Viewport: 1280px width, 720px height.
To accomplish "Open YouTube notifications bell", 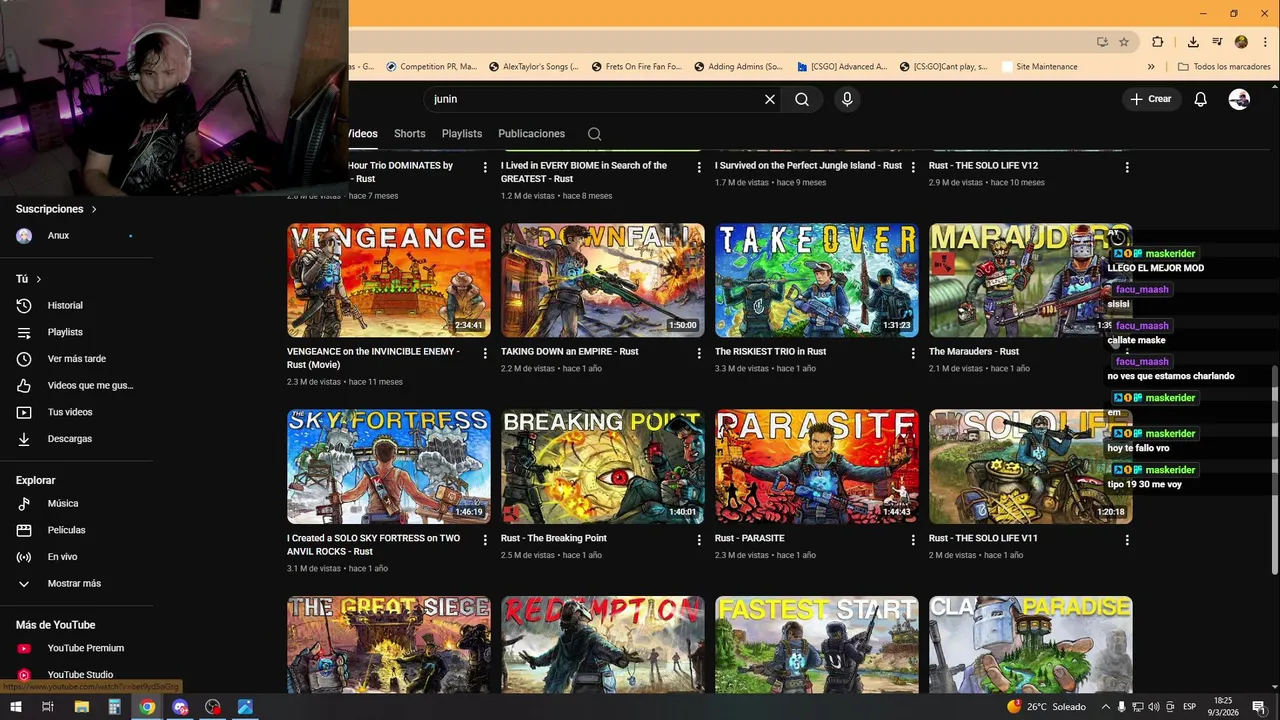I will coord(1201,99).
